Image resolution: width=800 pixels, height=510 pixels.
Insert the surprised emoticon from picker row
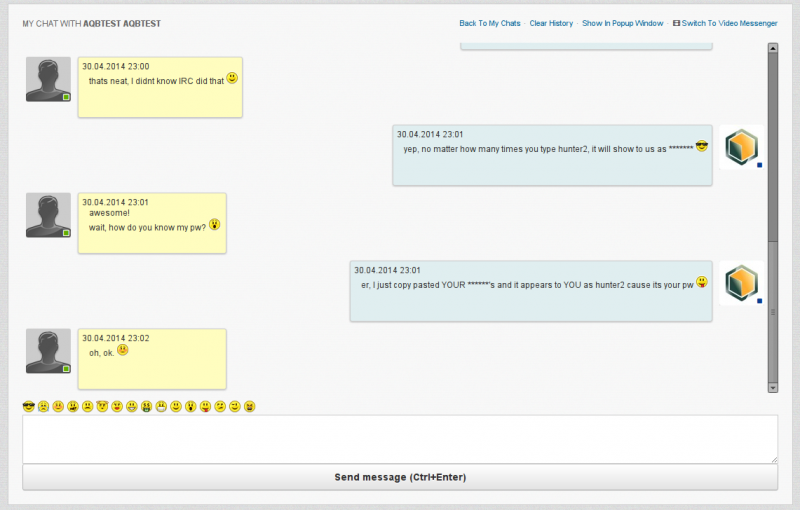[x=191, y=406]
